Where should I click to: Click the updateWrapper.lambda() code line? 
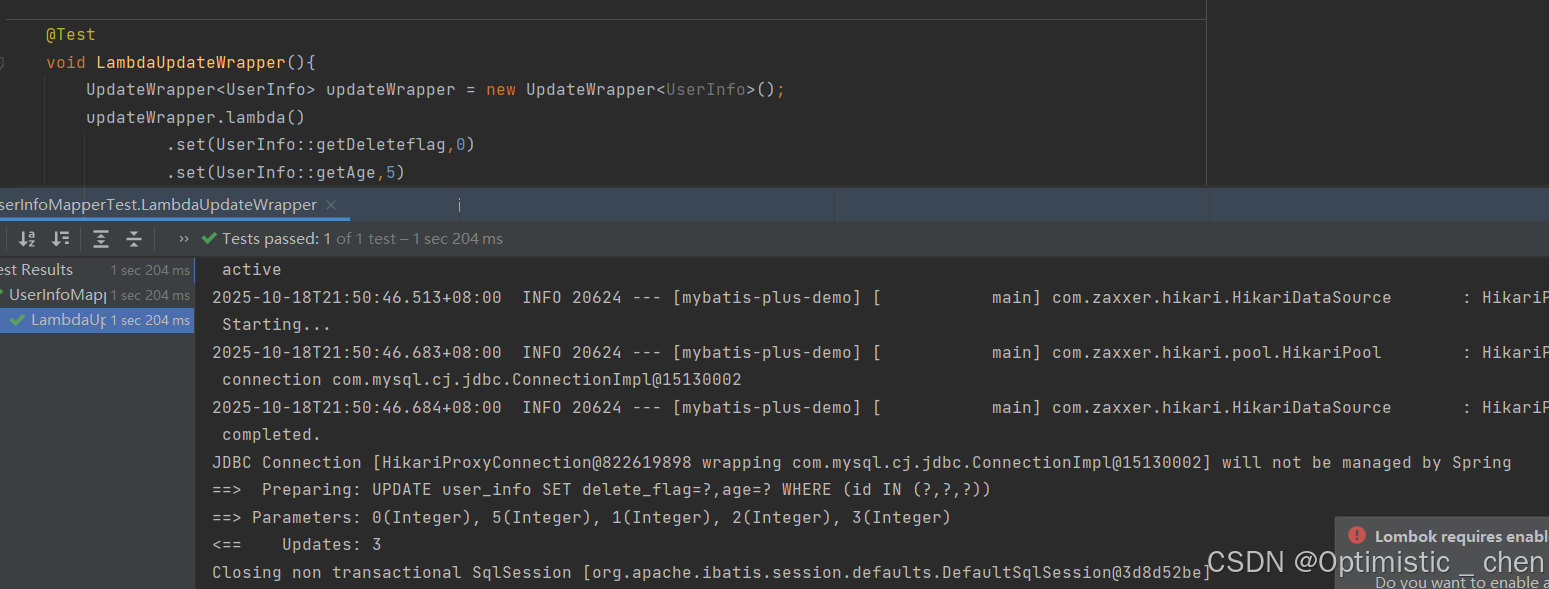(x=196, y=118)
